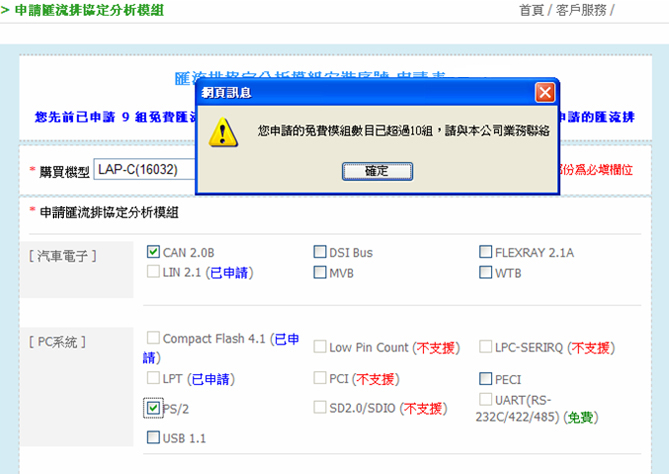
Task: Check the WTB option
Action: 485,272
